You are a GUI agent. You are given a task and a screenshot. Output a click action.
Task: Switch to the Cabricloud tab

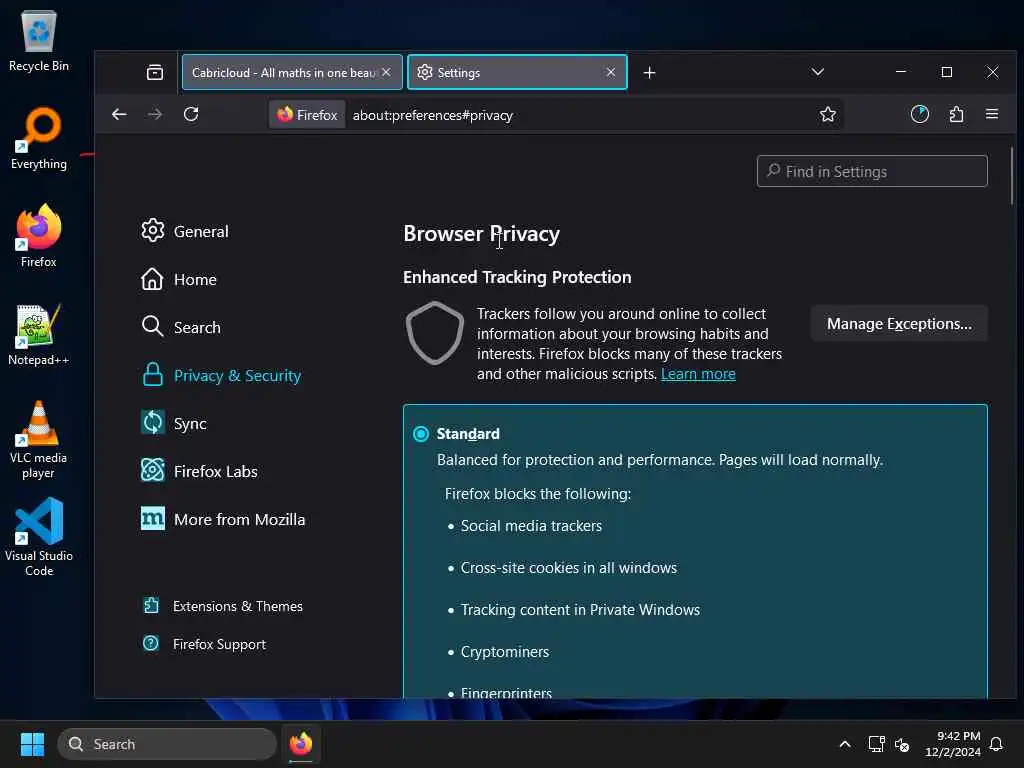[x=292, y=72]
